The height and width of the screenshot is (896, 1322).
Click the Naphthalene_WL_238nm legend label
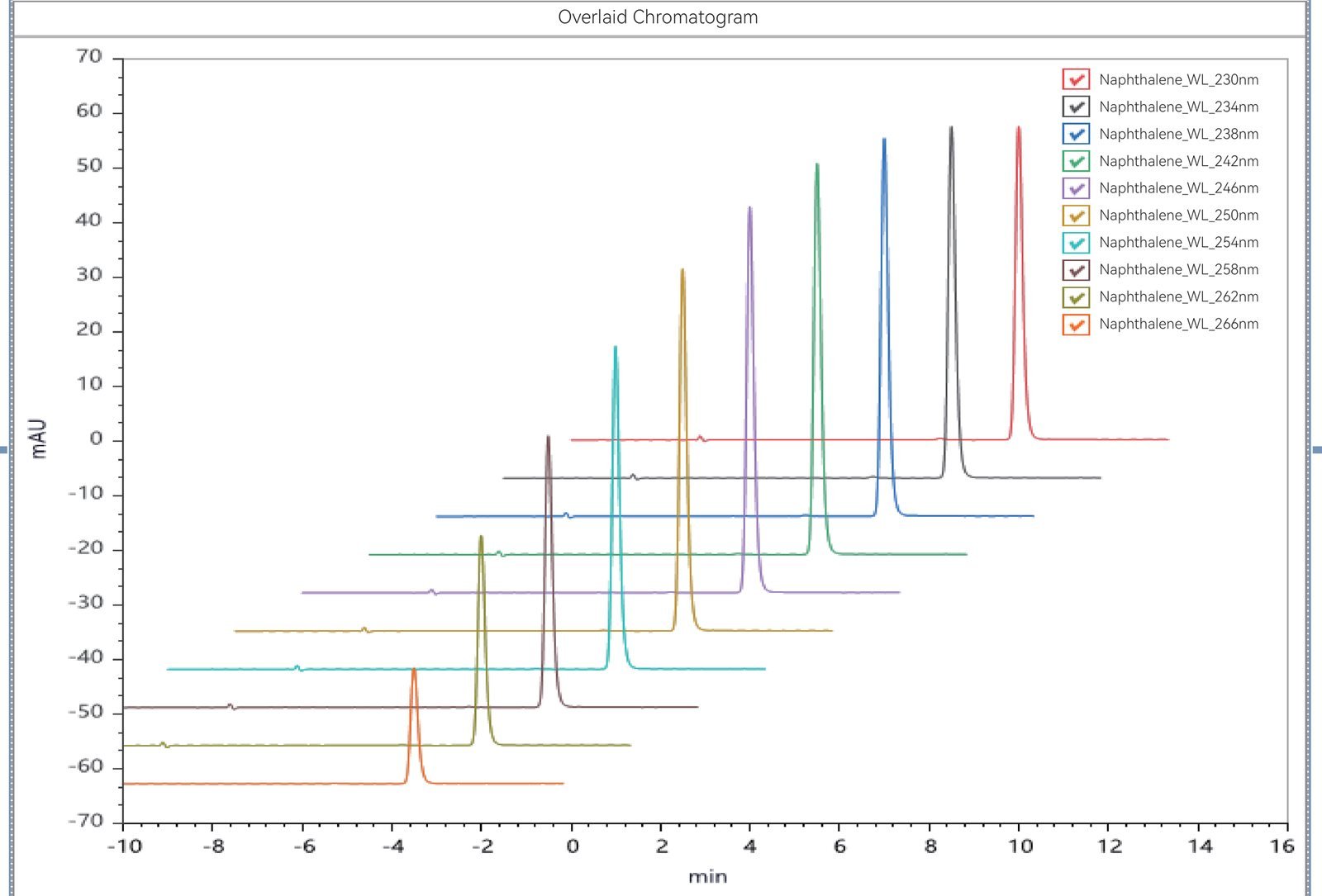tap(1179, 135)
